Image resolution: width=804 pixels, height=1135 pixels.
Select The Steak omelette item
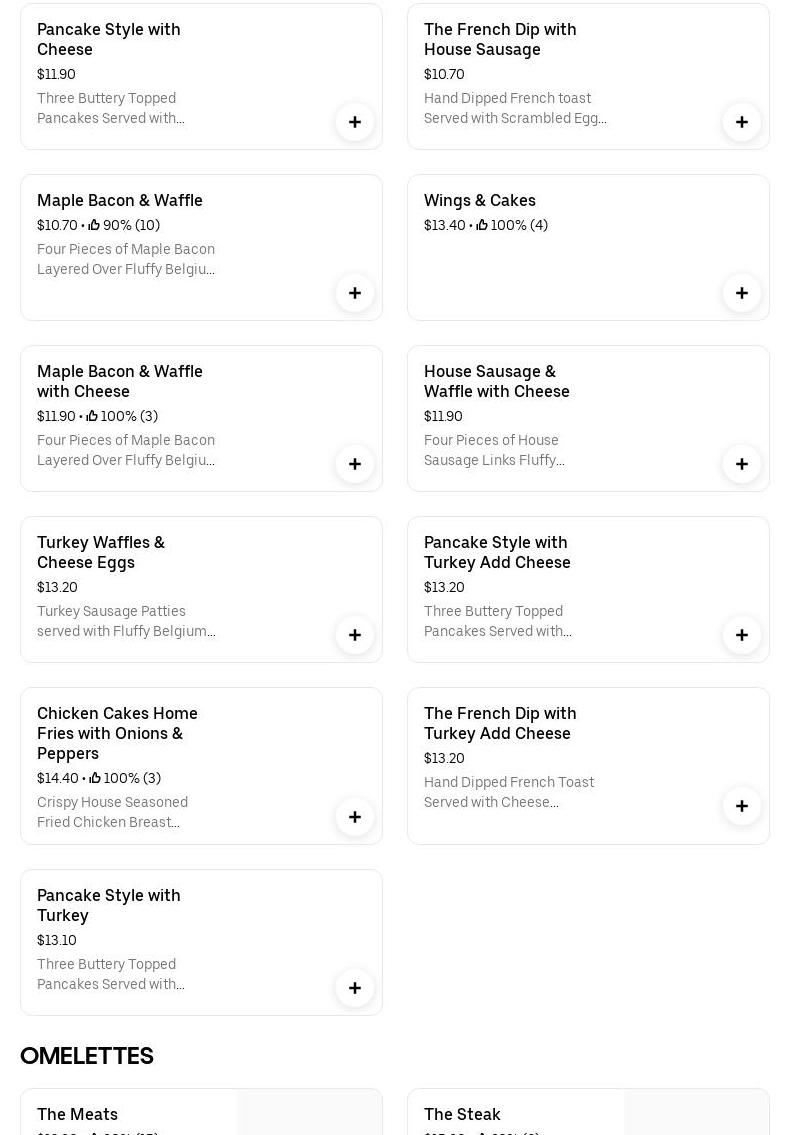pos(462,1114)
